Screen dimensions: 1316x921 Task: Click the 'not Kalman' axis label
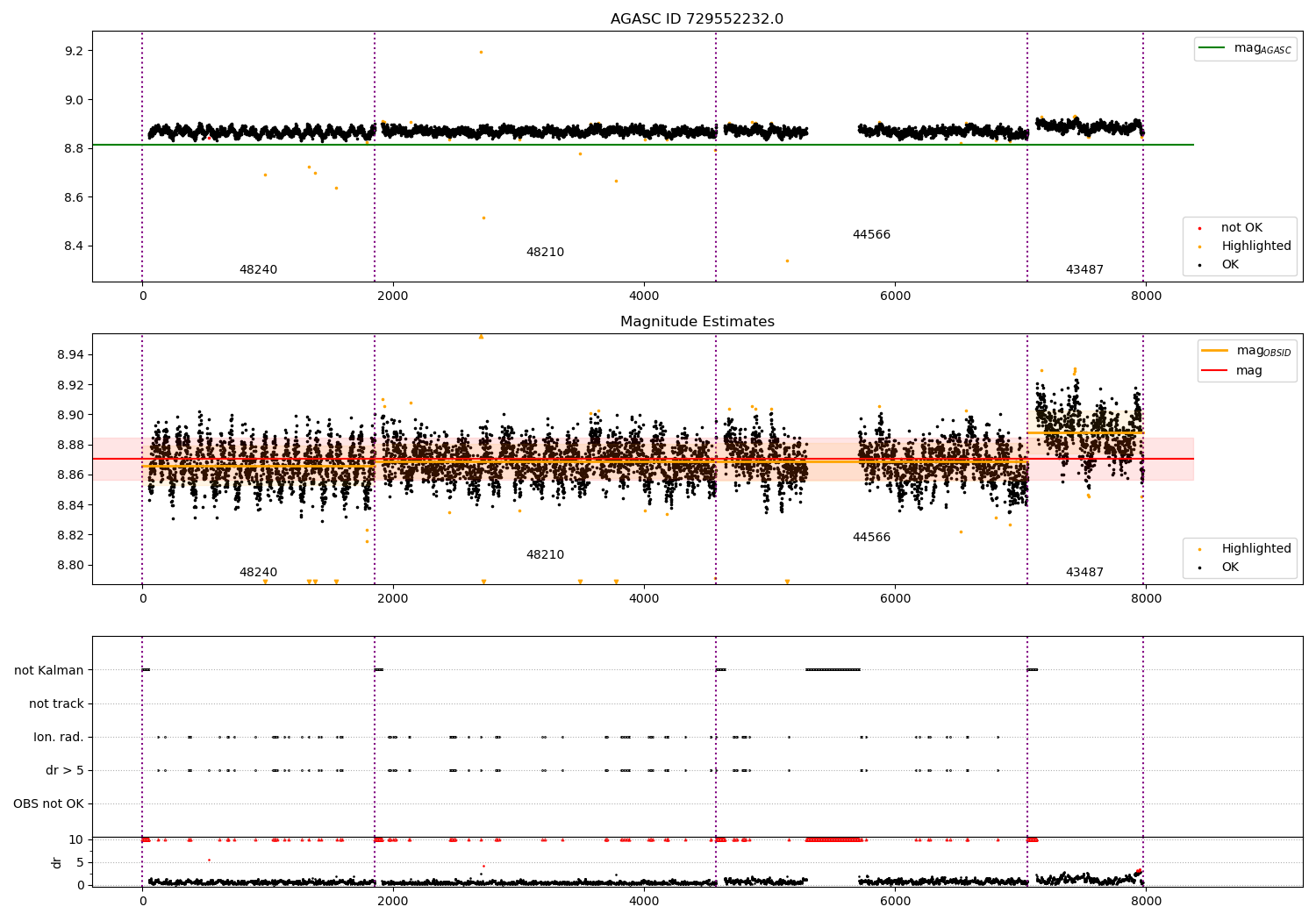[49, 671]
